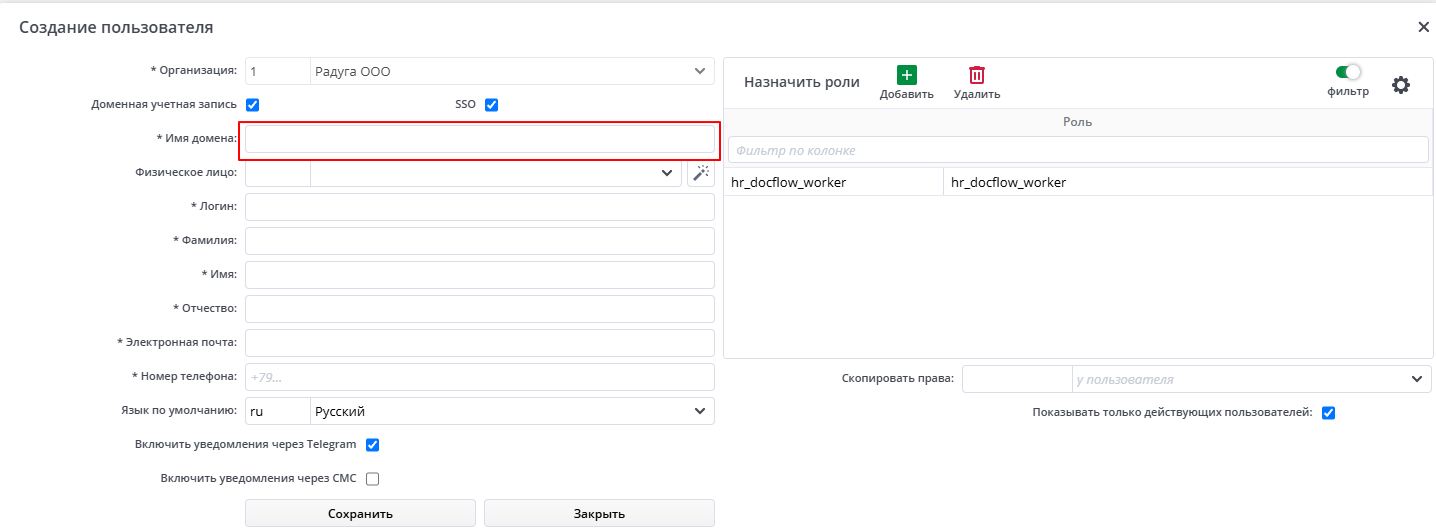The width and height of the screenshot is (1436, 531).
Task: Disable Telegram notifications checkbox
Action: tap(373, 445)
